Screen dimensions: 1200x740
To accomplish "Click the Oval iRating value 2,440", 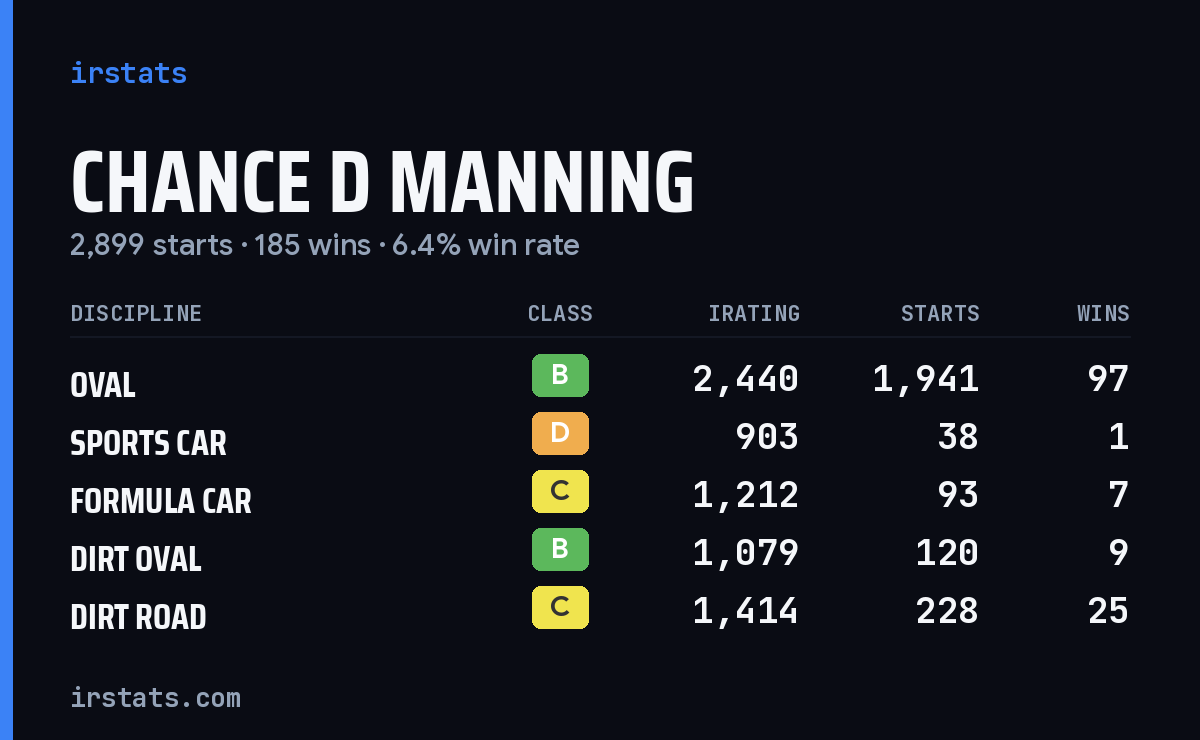I will [x=746, y=379].
